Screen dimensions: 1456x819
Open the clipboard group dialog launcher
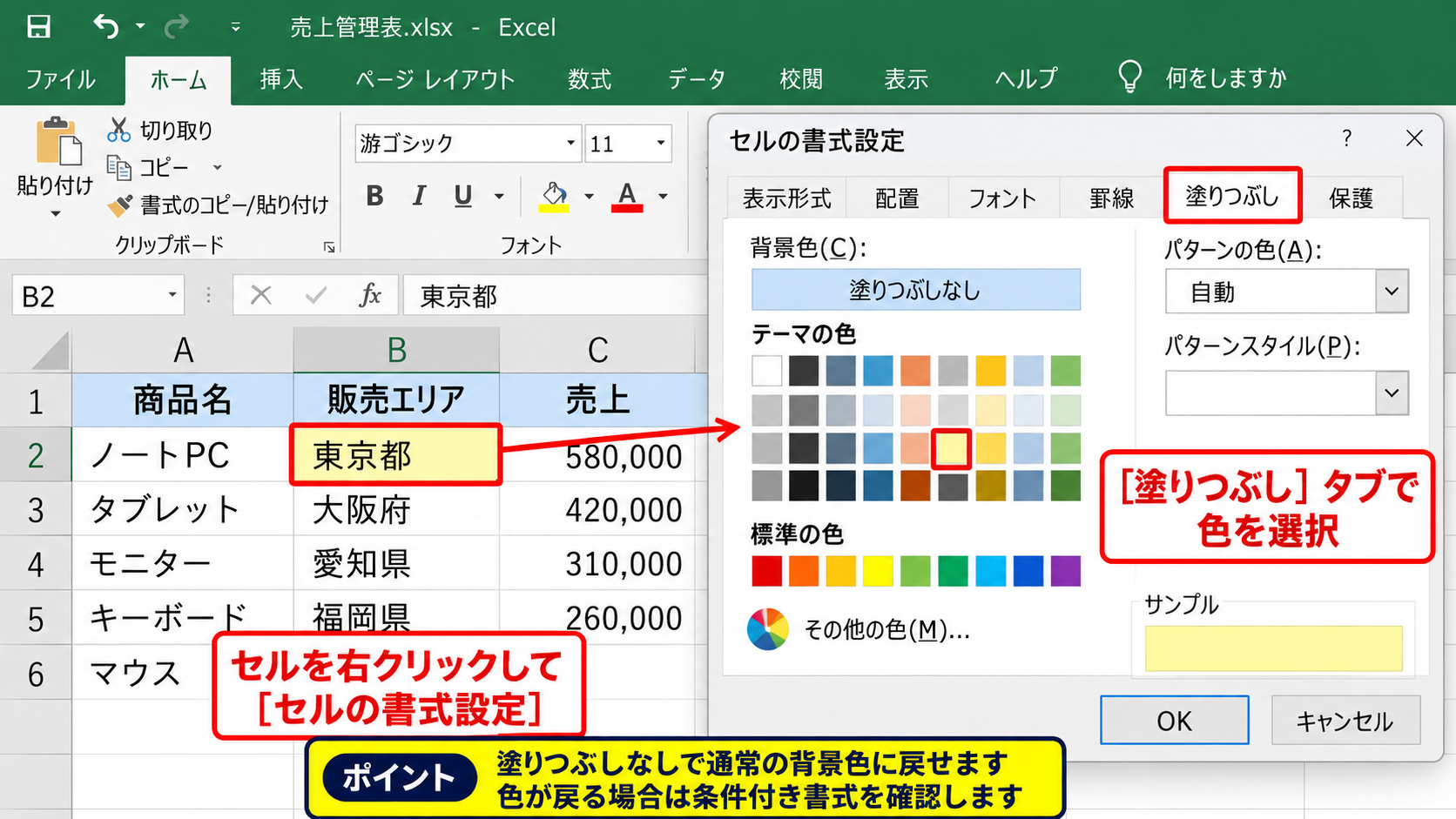click(x=329, y=247)
